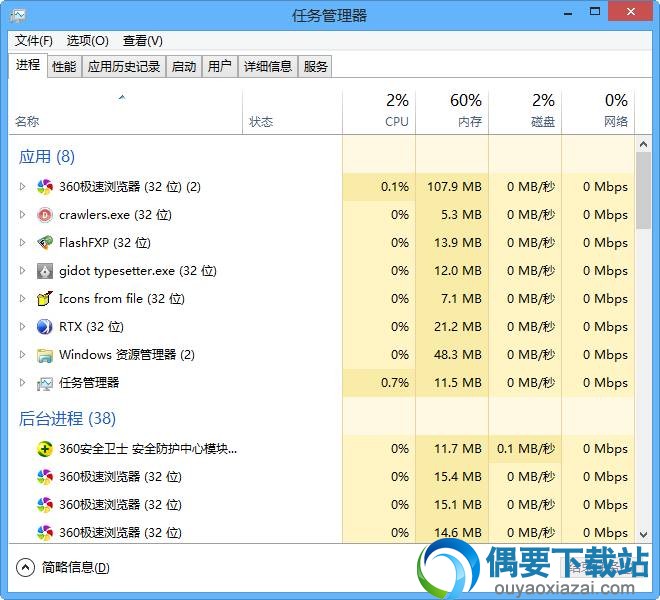This screenshot has height=600, width=660.
Task: Click the scrollbar up arrow
Action: point(643,144)
